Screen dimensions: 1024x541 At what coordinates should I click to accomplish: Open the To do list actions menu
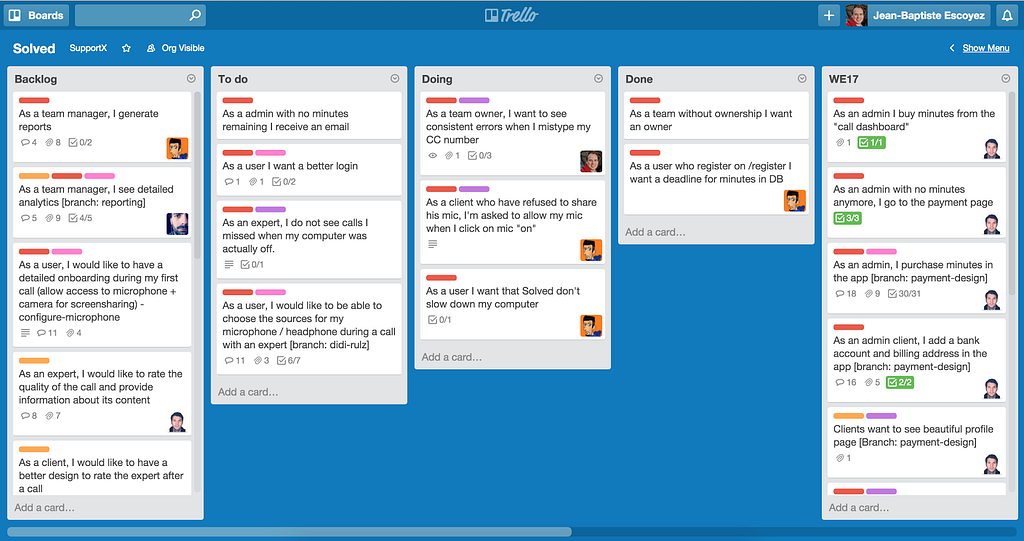(394, 78)
